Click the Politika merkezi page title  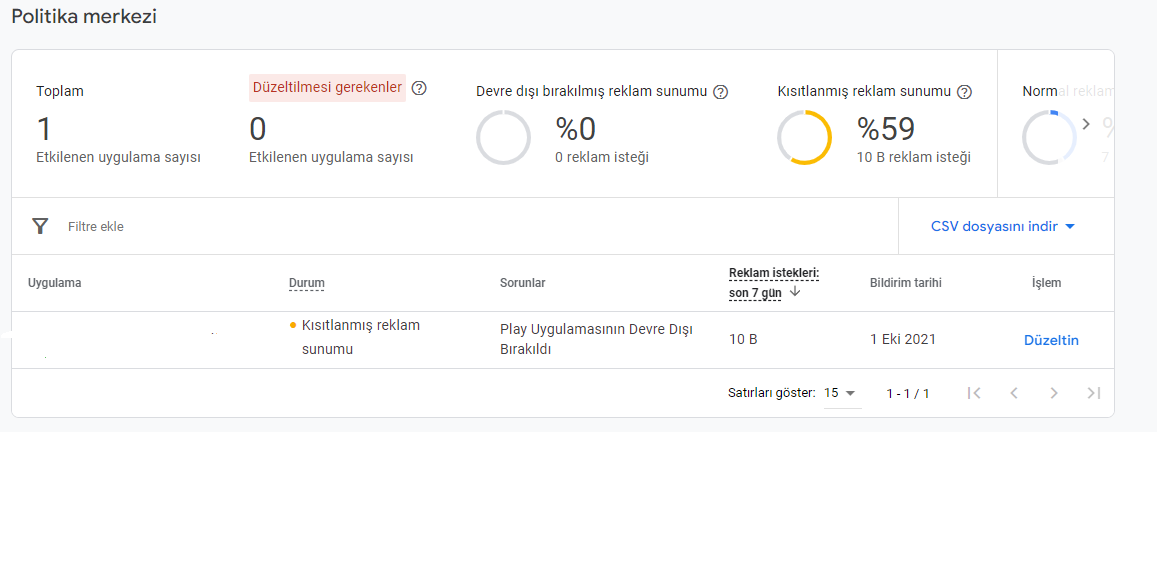pyautogui.click(x=83, y=17)
